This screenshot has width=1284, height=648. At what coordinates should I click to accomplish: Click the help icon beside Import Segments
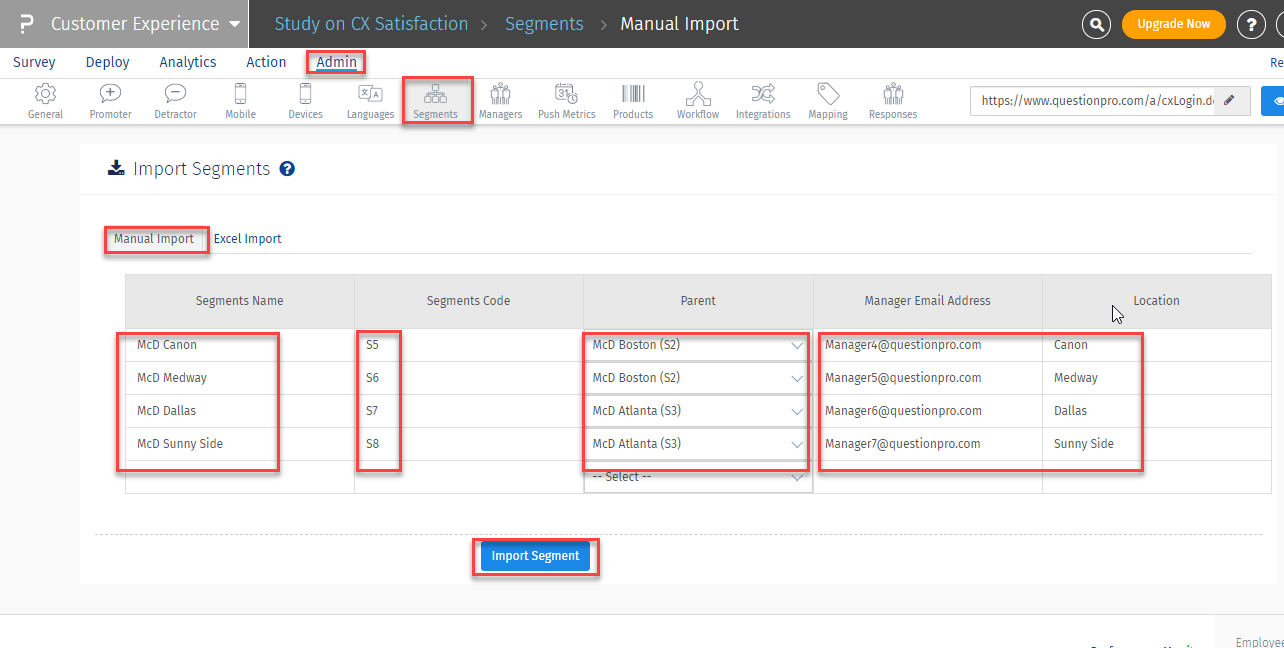[x=287, y=169]
